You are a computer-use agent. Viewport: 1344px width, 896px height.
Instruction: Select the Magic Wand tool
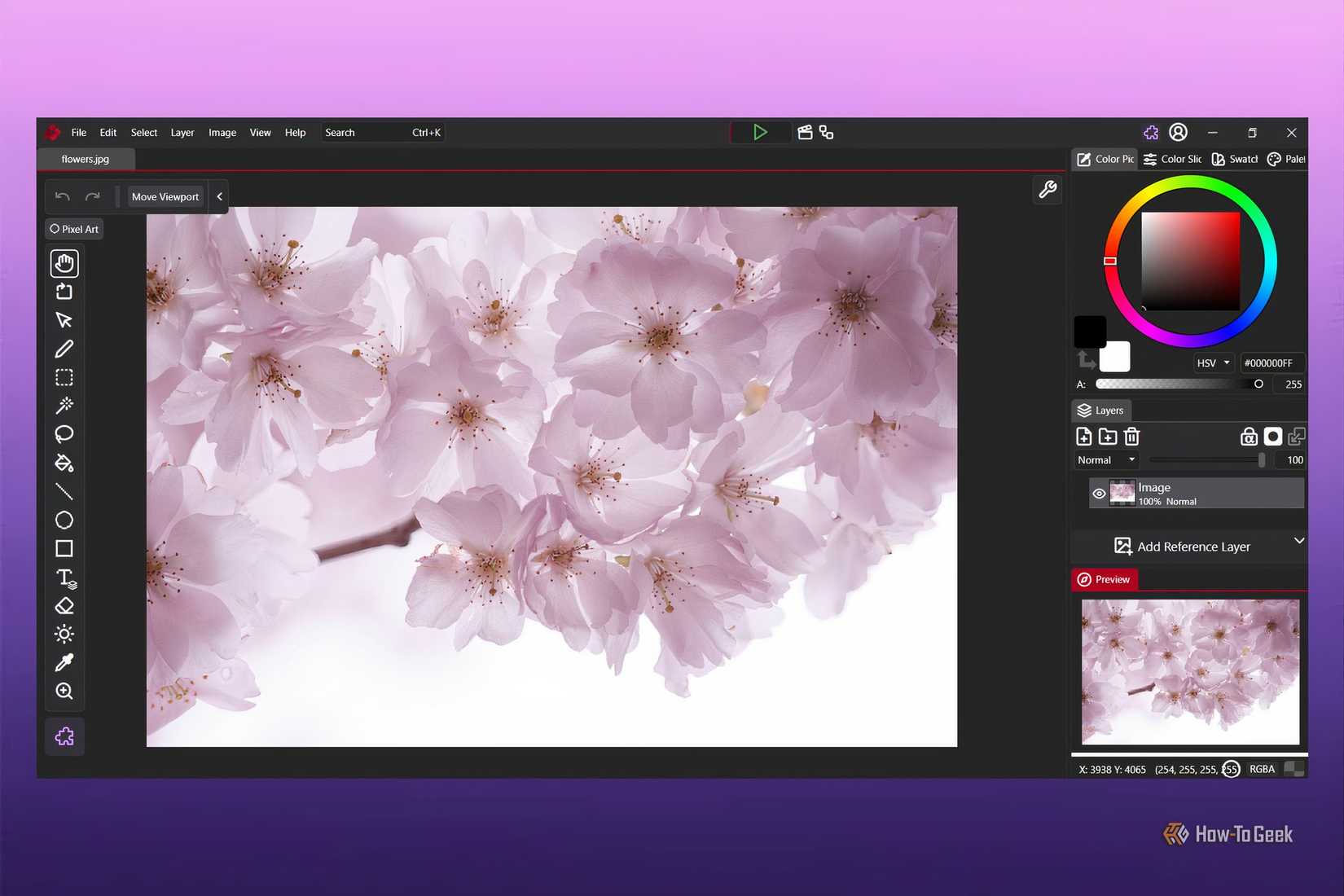point(64,406)
